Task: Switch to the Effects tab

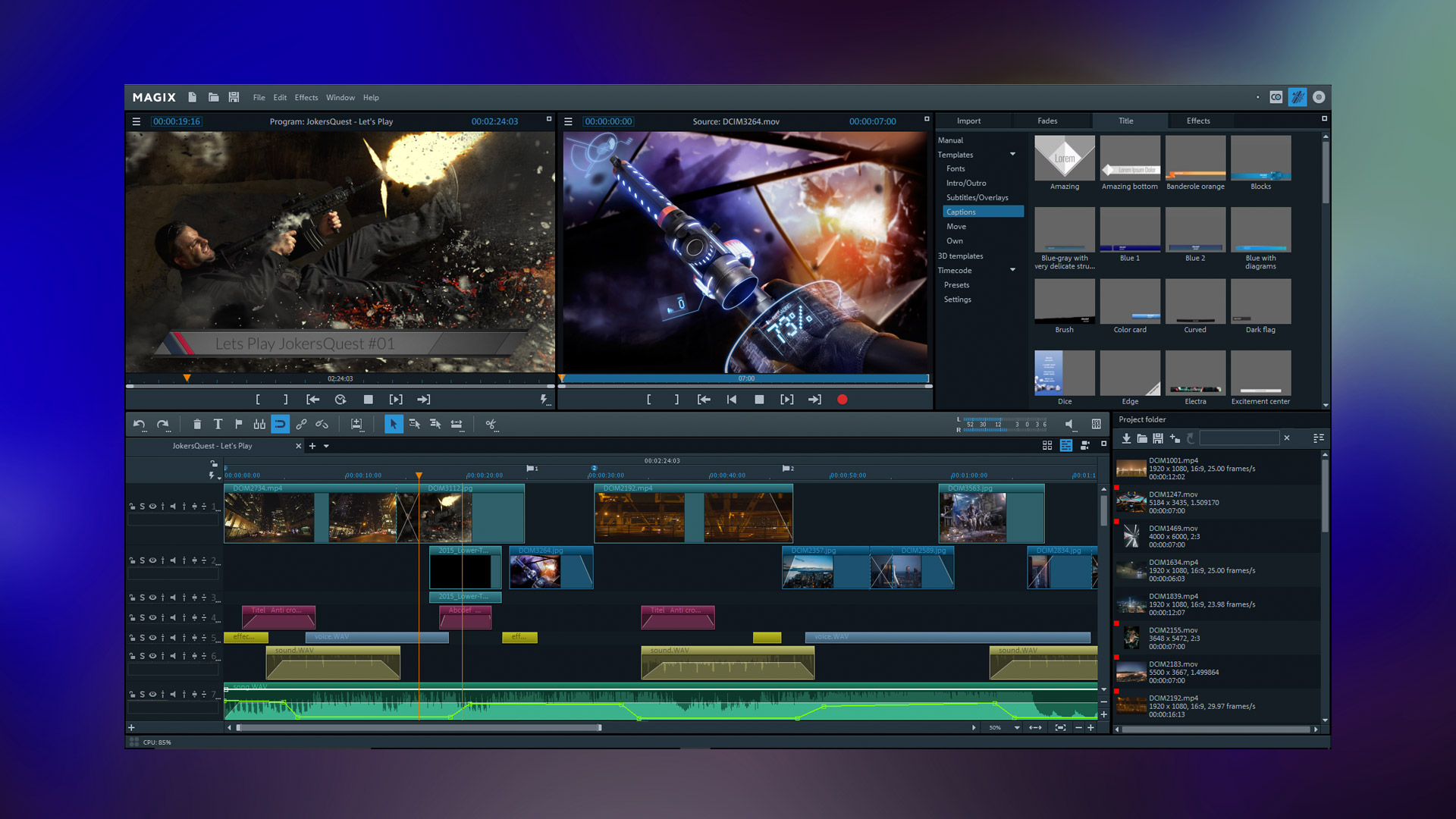Action: tap(1199, 120)
